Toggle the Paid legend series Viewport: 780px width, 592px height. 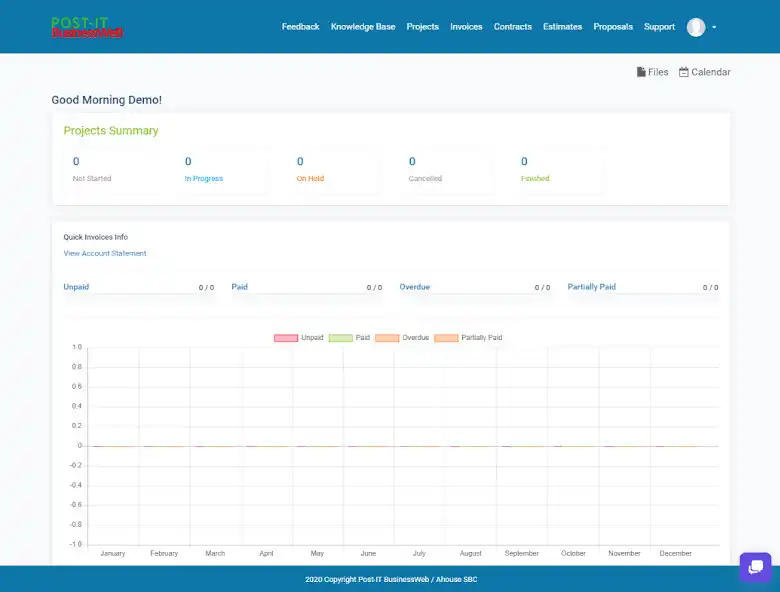click(349, 338)
